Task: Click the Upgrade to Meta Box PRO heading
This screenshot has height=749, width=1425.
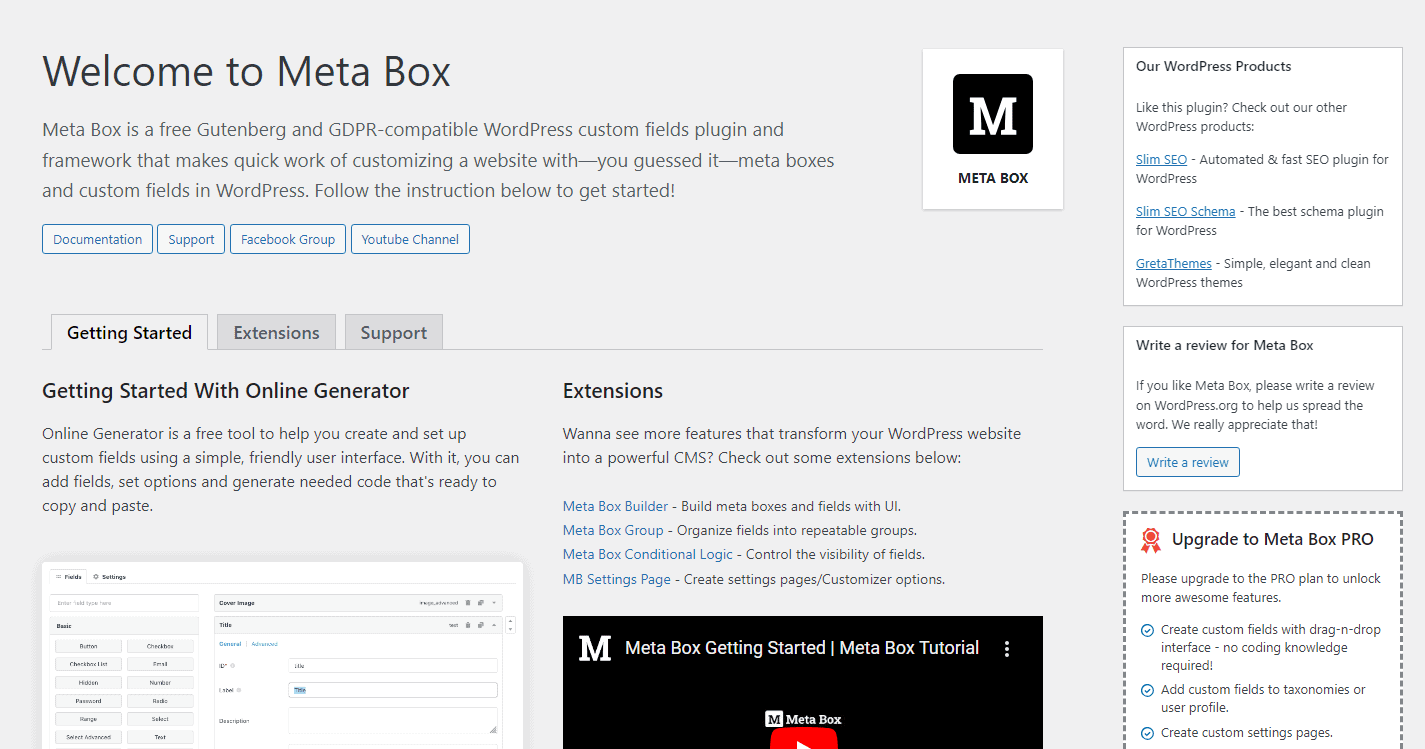Action: 1273,539
